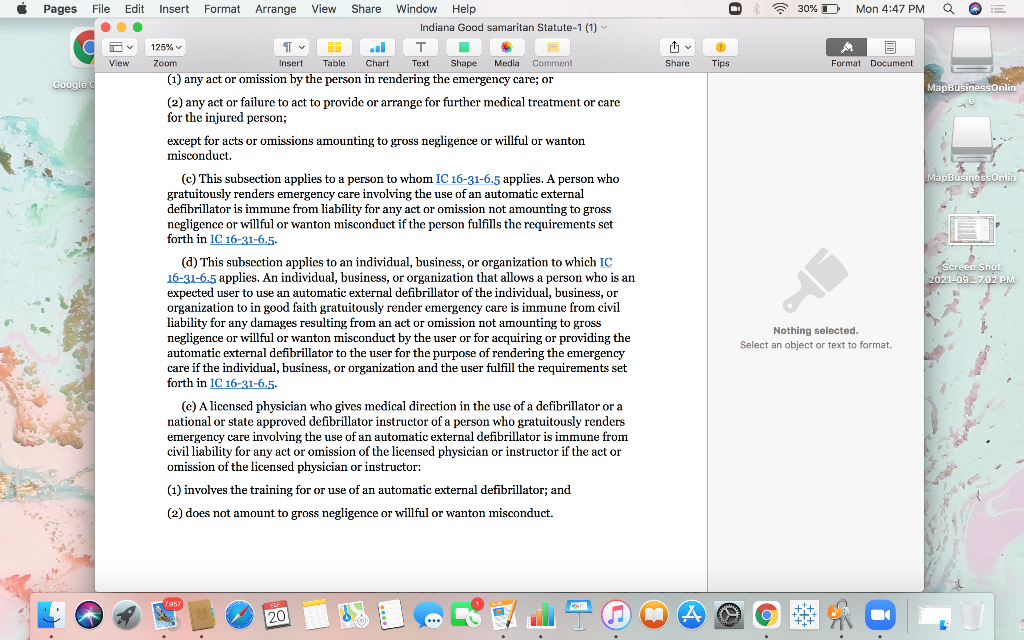Open Calendar from the Dock
Screen dimensions: 1024x640
tap(276, 615)
